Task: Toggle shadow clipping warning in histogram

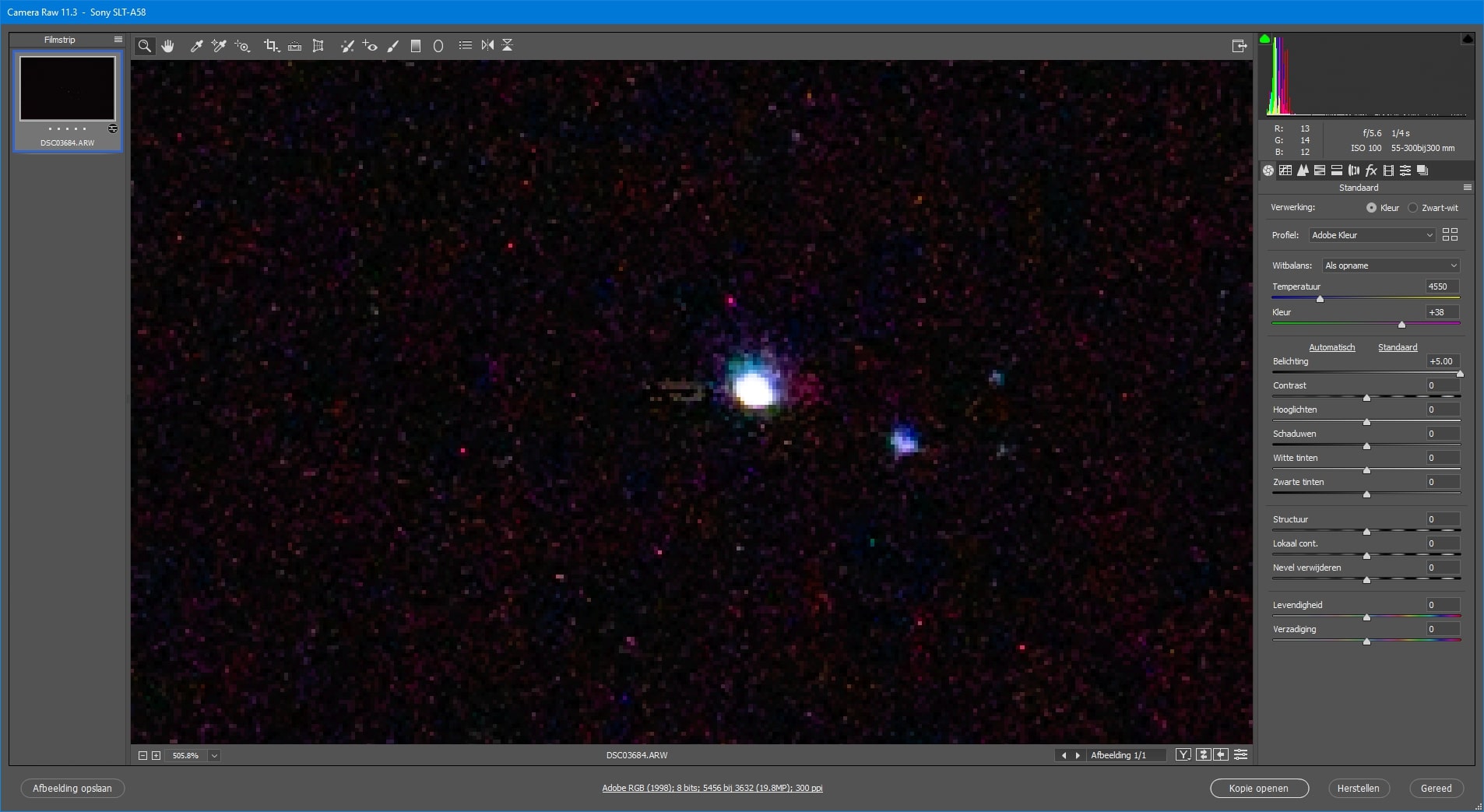Action: click(x=1265, y=38)
